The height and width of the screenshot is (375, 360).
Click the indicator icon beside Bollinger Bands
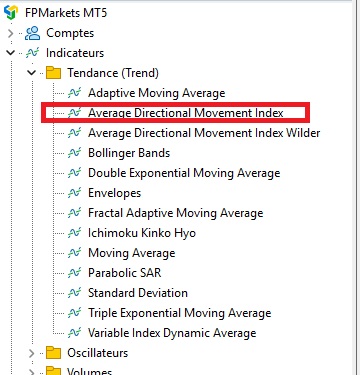point(74,153)
